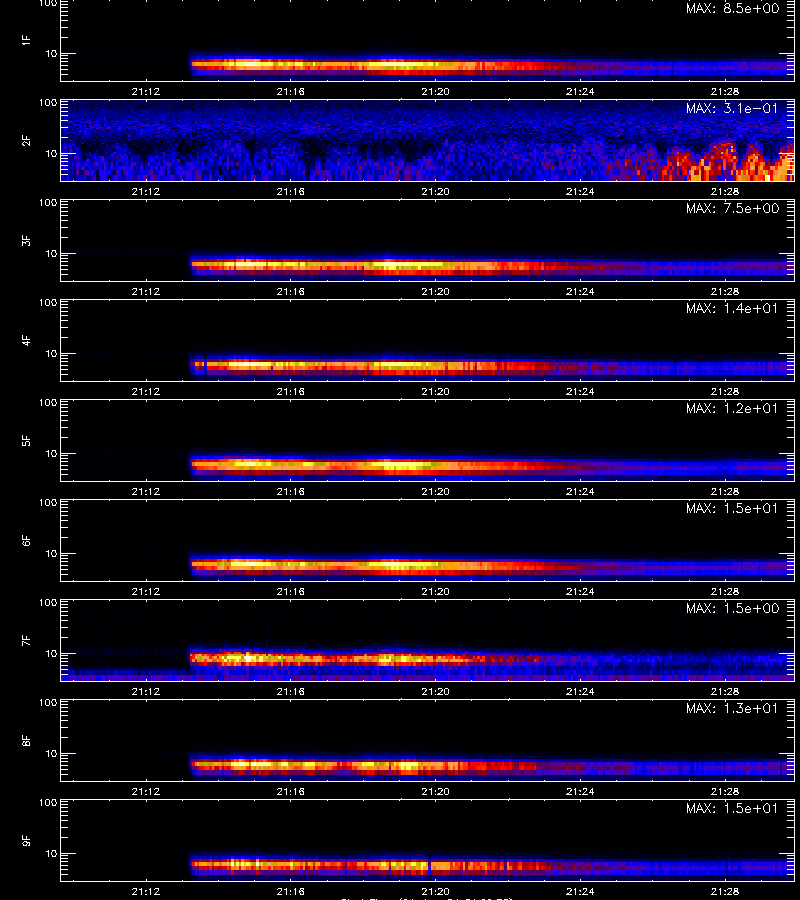Click 21:16 time label below the 4F panel
This screenshot has height=900, width=800.
(x=290, y=391)
